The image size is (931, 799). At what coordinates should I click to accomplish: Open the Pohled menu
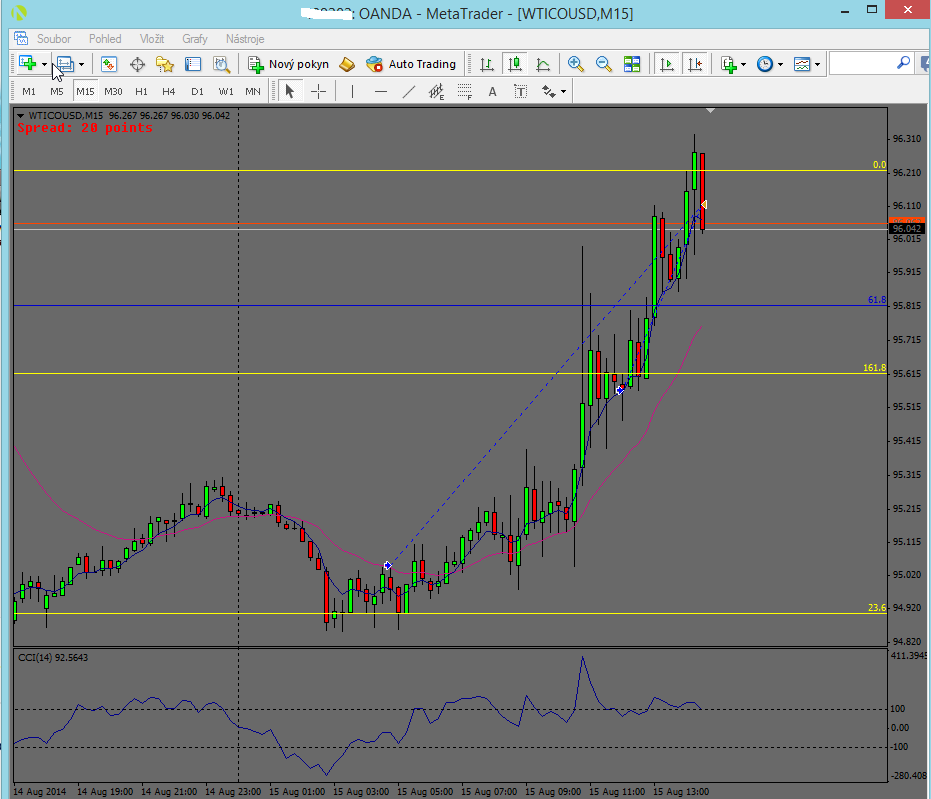tap(105, 39)
